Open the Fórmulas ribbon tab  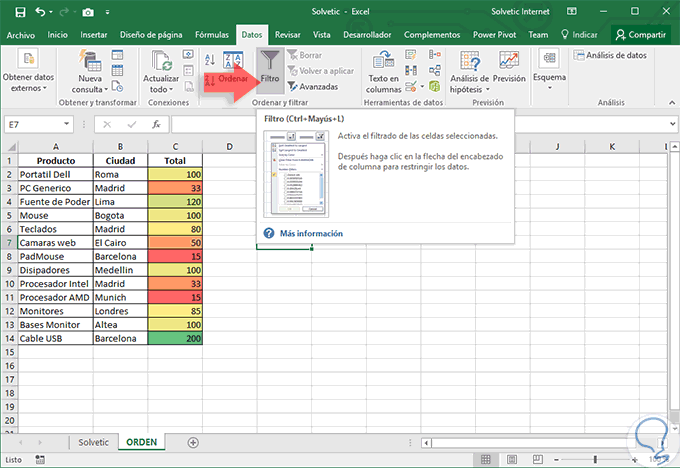tap(210, 34)
